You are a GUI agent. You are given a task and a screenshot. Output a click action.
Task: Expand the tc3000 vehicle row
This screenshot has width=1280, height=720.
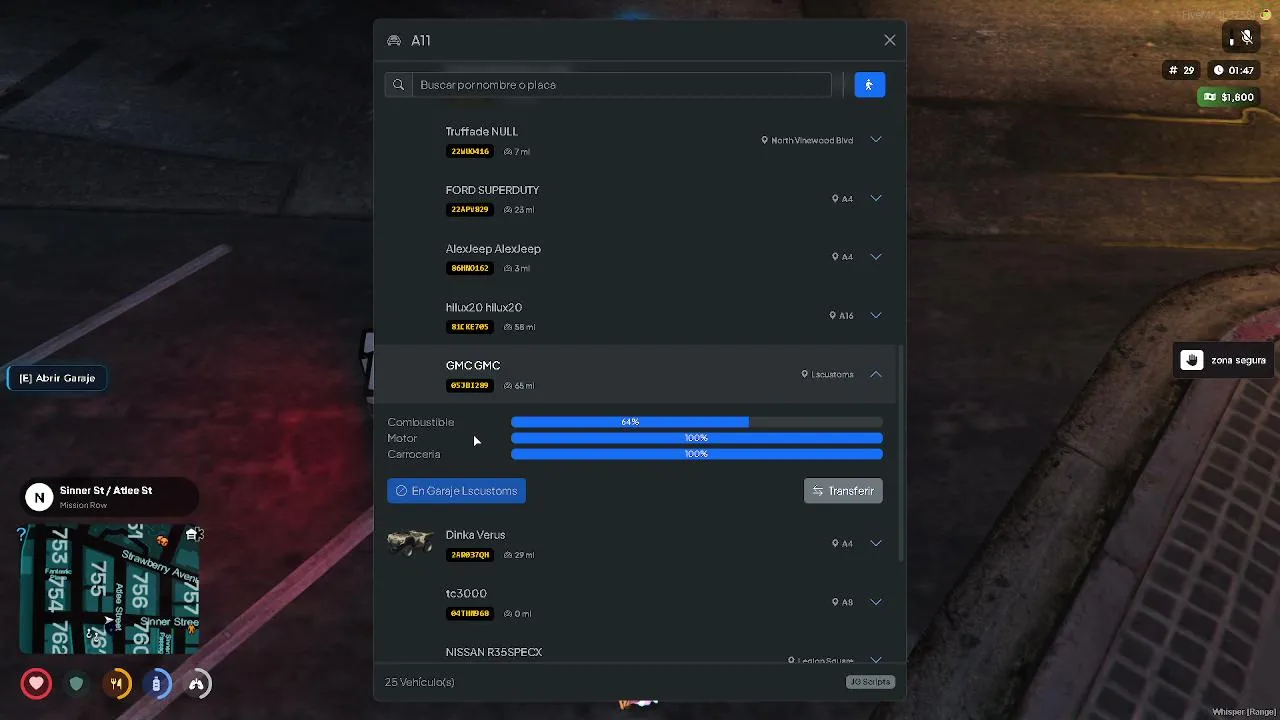click(x=876, y=602)
